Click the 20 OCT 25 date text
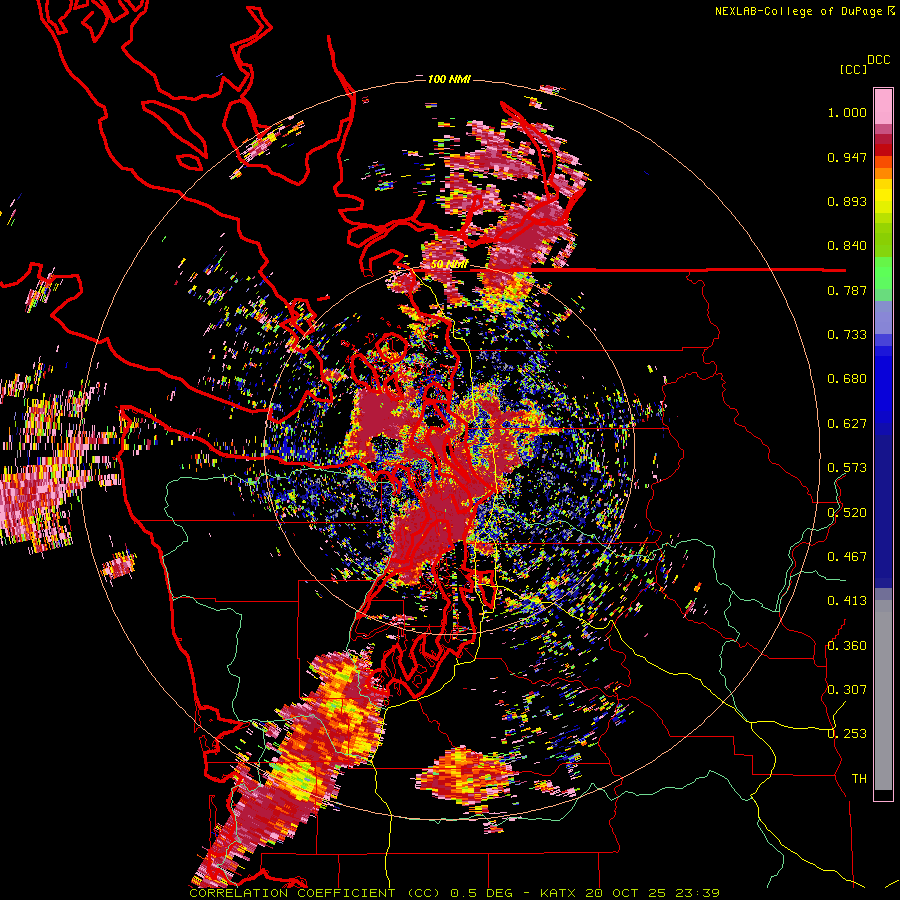This screenshot has height=900, width=900. (626, 893)
